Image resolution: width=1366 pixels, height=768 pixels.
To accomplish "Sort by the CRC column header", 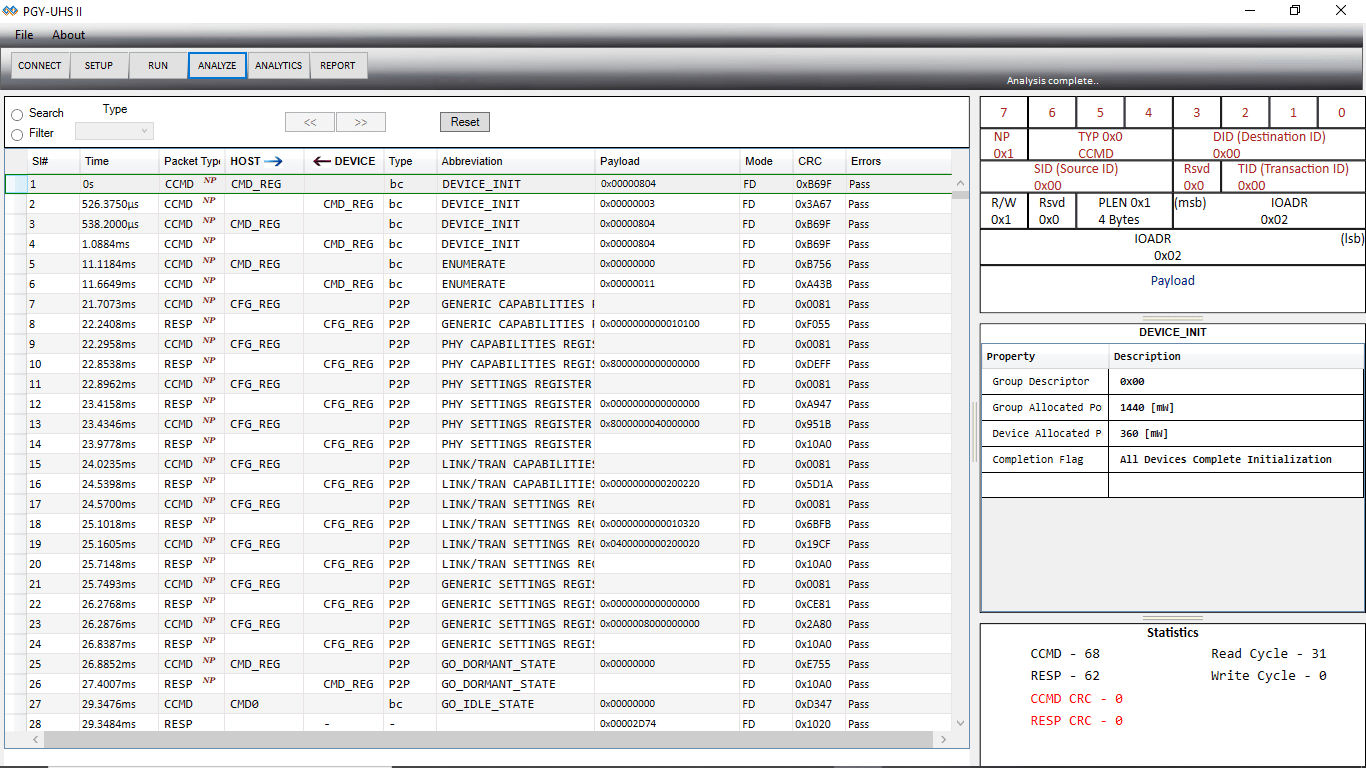I will coord(810,161).
